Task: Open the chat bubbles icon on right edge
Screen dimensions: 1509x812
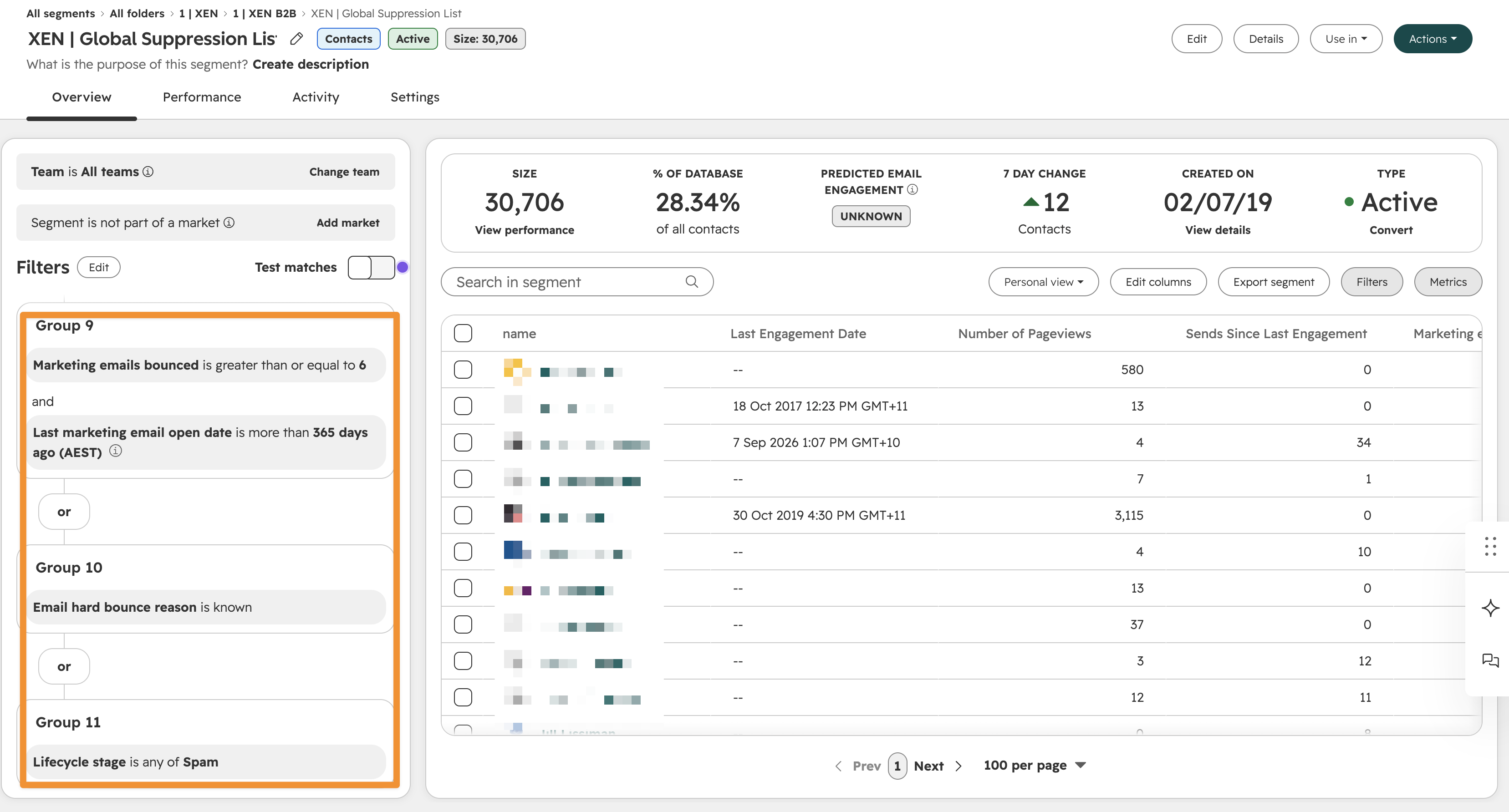Action: point(1490,661)
